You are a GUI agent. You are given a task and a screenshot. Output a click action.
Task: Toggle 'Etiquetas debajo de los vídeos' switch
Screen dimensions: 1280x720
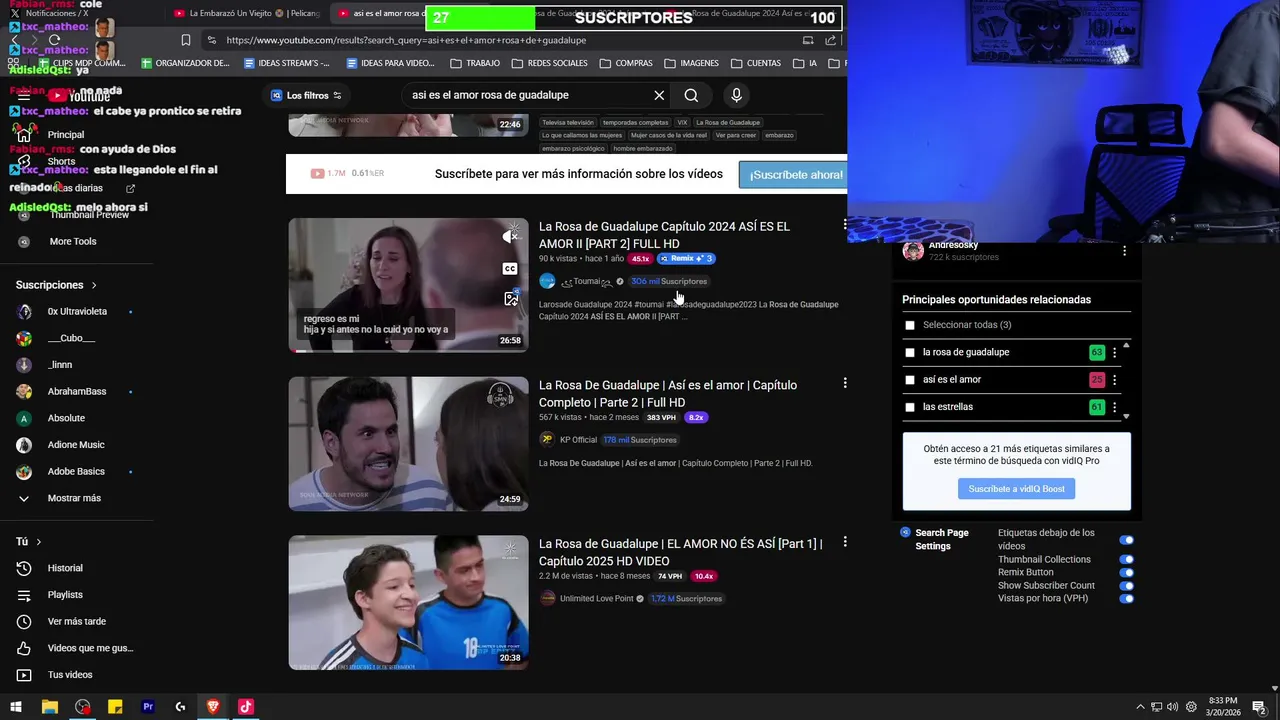coord(1127,540)
